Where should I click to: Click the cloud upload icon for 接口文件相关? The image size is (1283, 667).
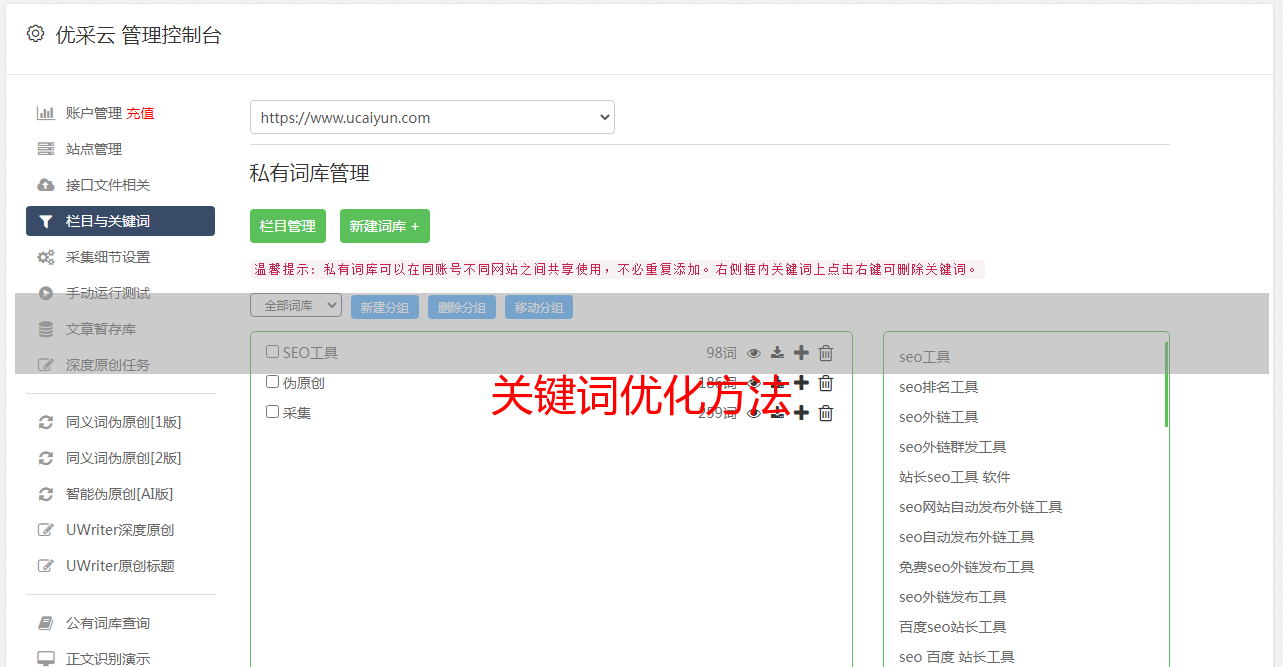(x=46, y=185)
